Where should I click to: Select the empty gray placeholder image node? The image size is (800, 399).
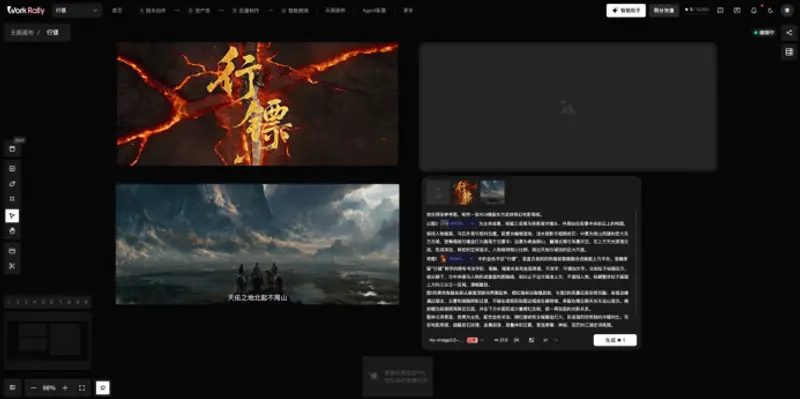pos(567,106)
